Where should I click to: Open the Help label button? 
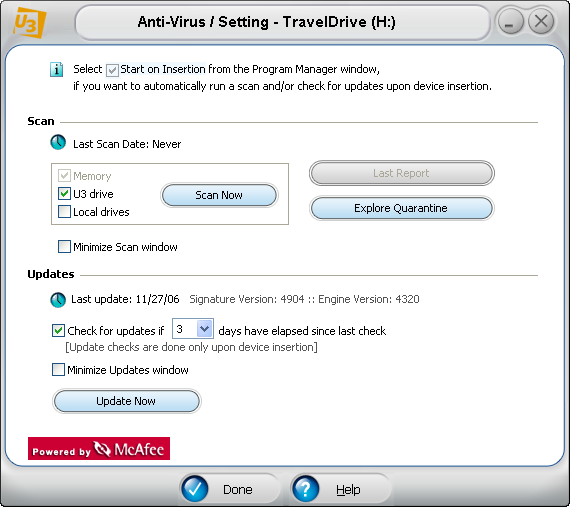[x=348, y=490]
